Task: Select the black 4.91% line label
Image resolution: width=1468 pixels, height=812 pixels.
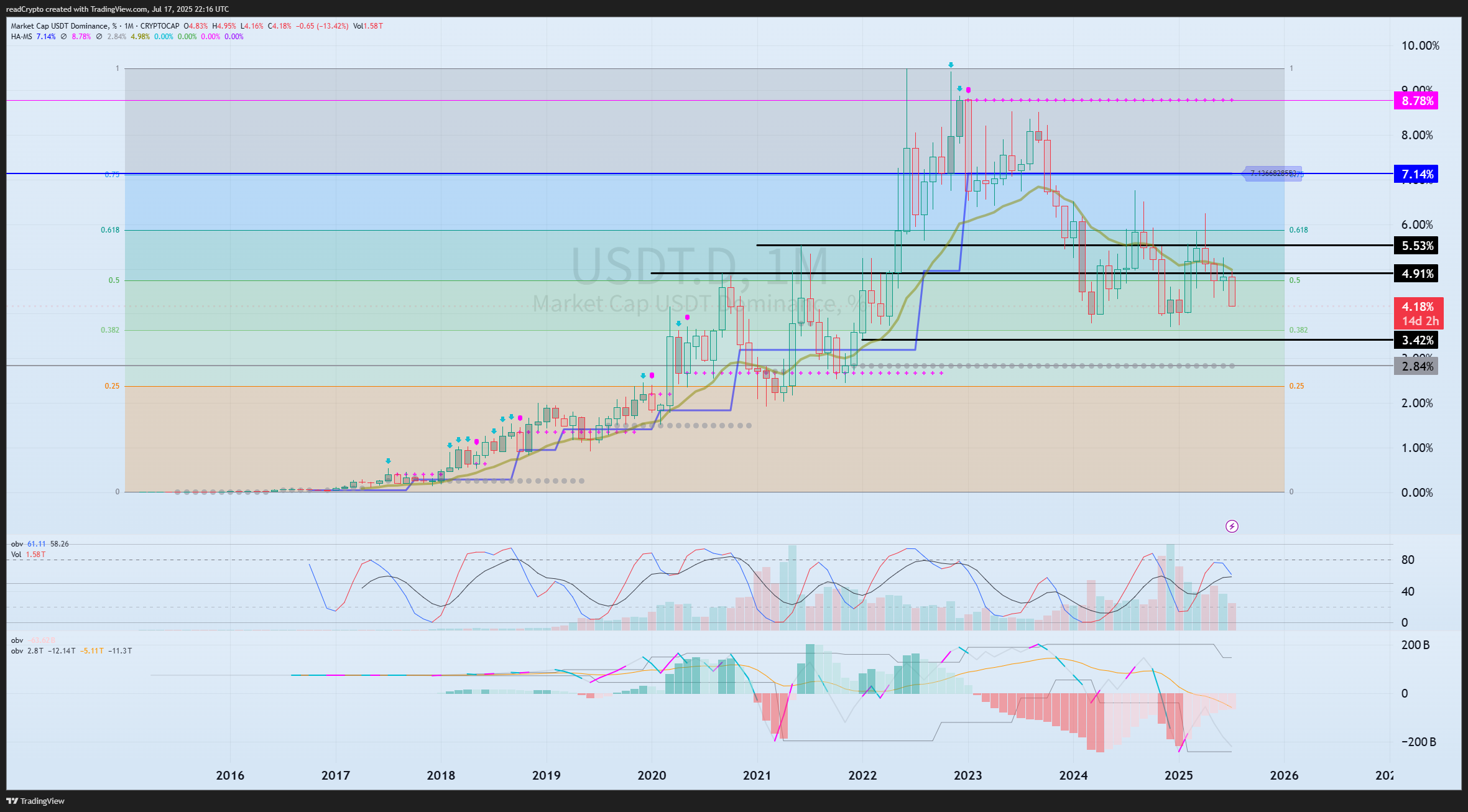Action: [x=1417, y=274]
